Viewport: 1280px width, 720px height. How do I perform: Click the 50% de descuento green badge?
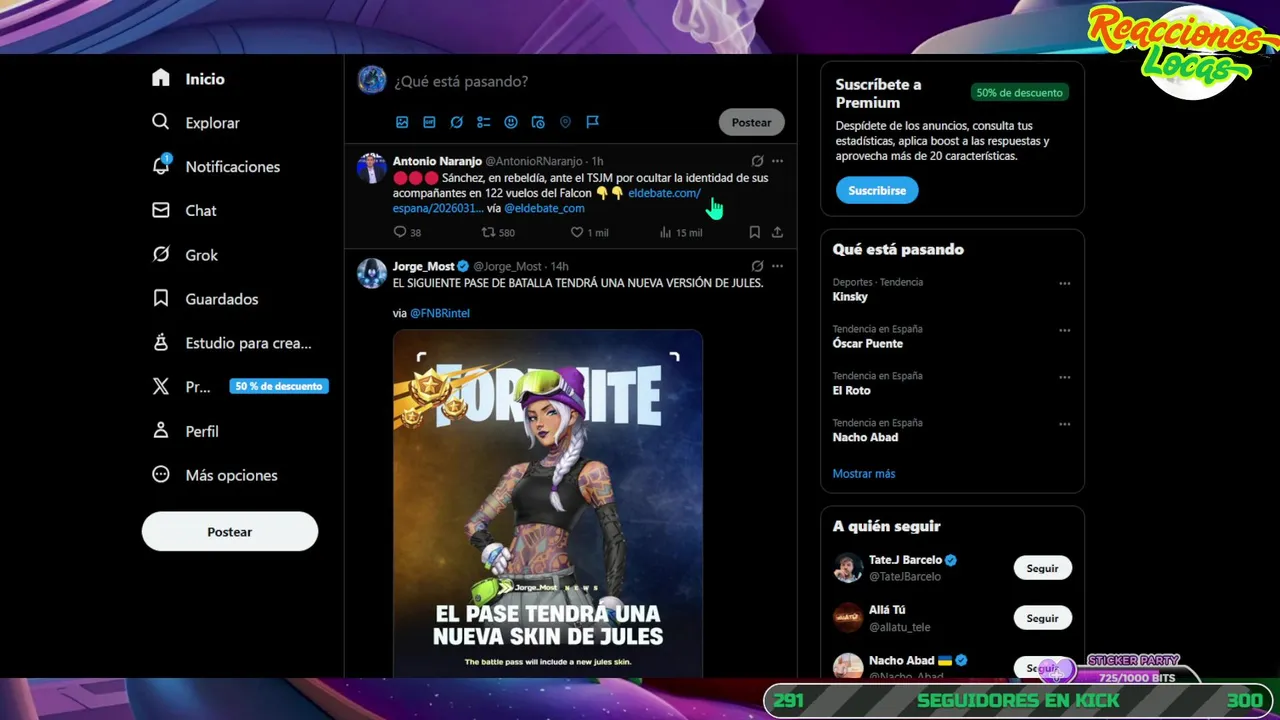1019,92
